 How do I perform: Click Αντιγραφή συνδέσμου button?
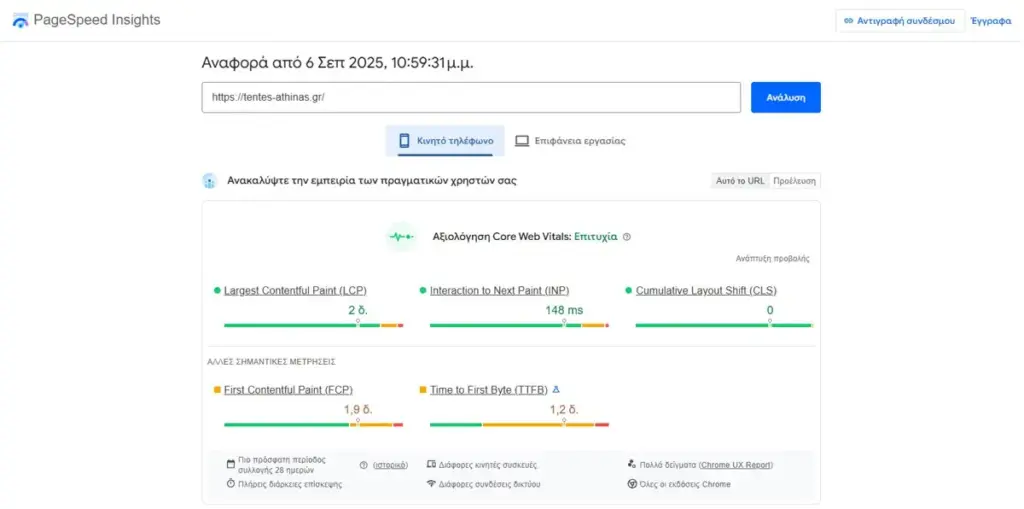(899, 20)
